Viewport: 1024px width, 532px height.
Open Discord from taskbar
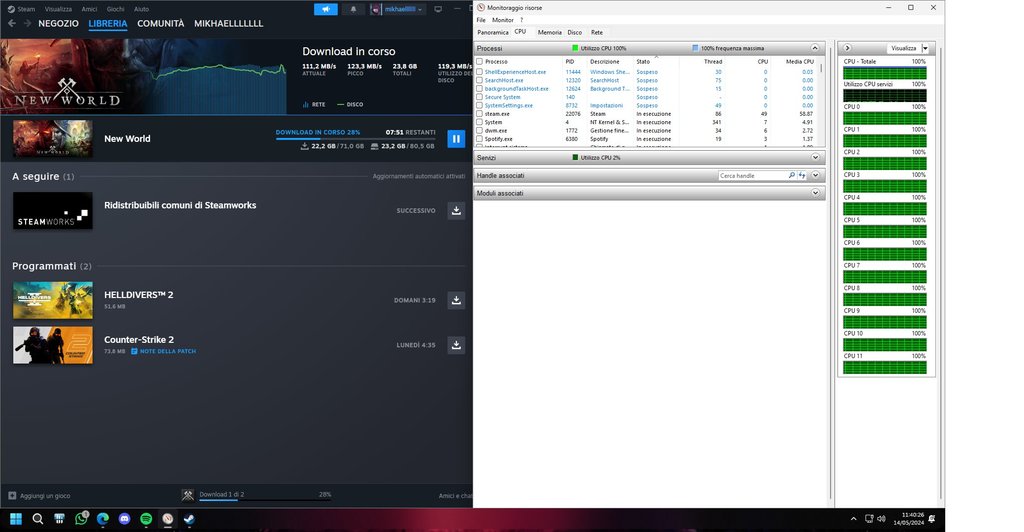[124, 519]
